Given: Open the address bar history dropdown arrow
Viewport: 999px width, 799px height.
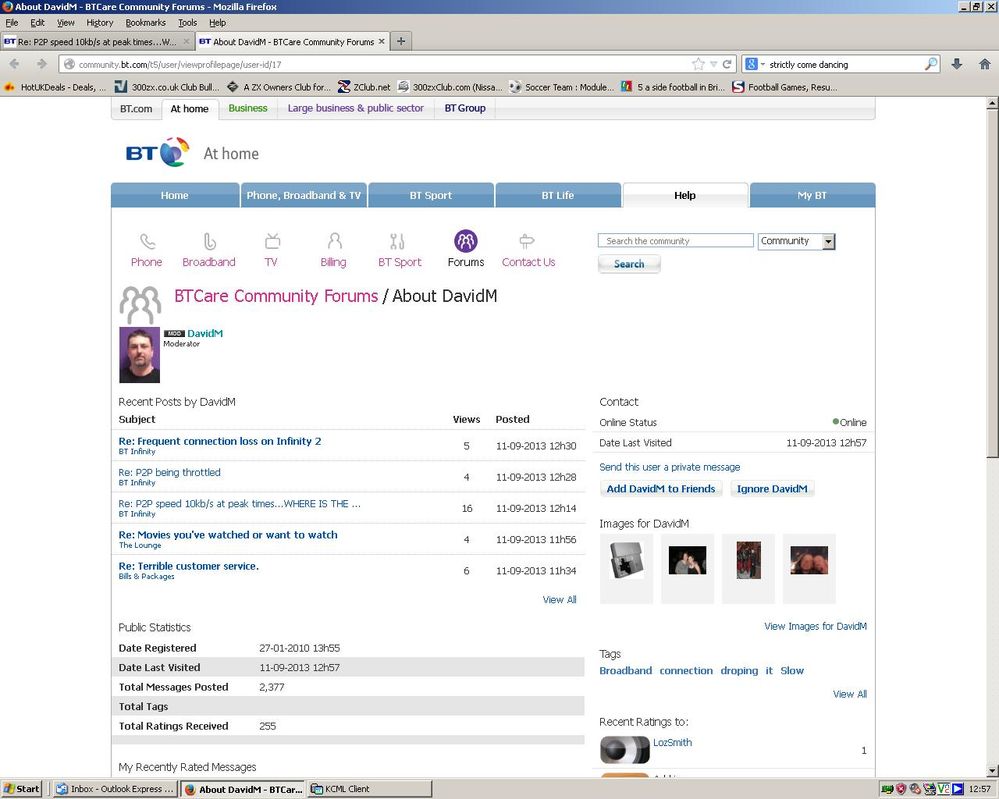Looking at the screenshot, I should (713, 64).
